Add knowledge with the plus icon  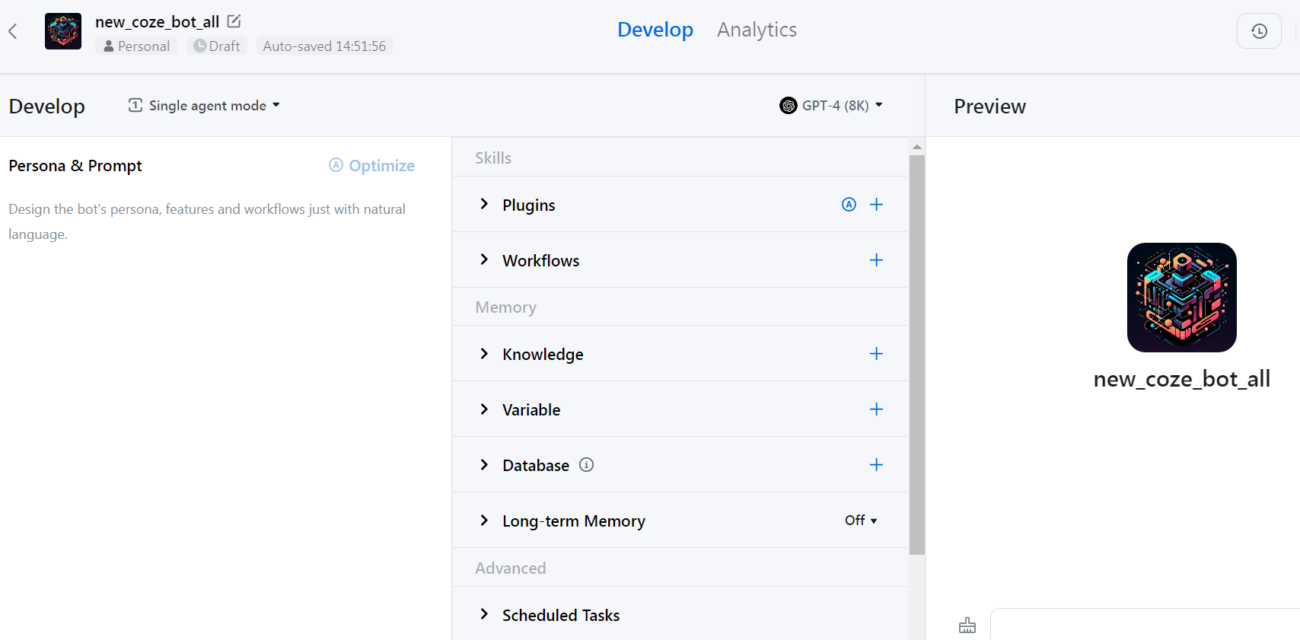pos(876,354)
